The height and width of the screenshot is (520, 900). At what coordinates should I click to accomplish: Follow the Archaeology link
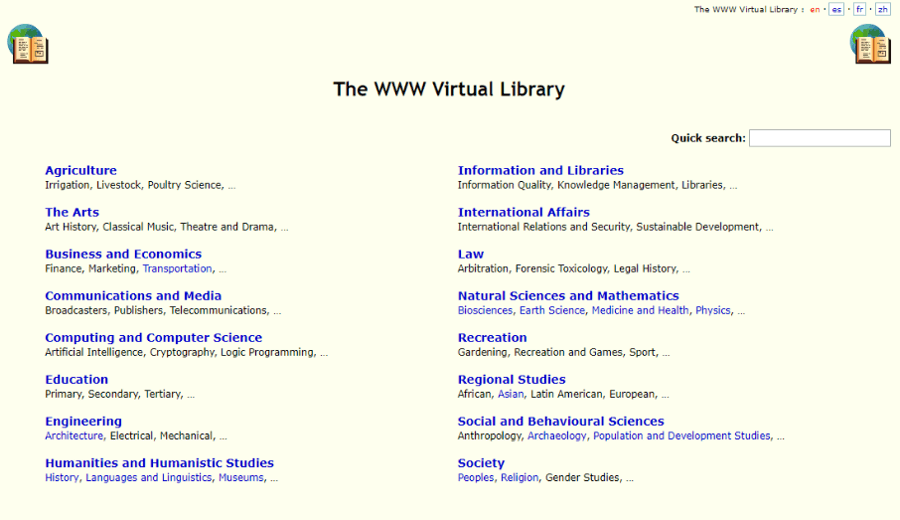coord(557,436)
